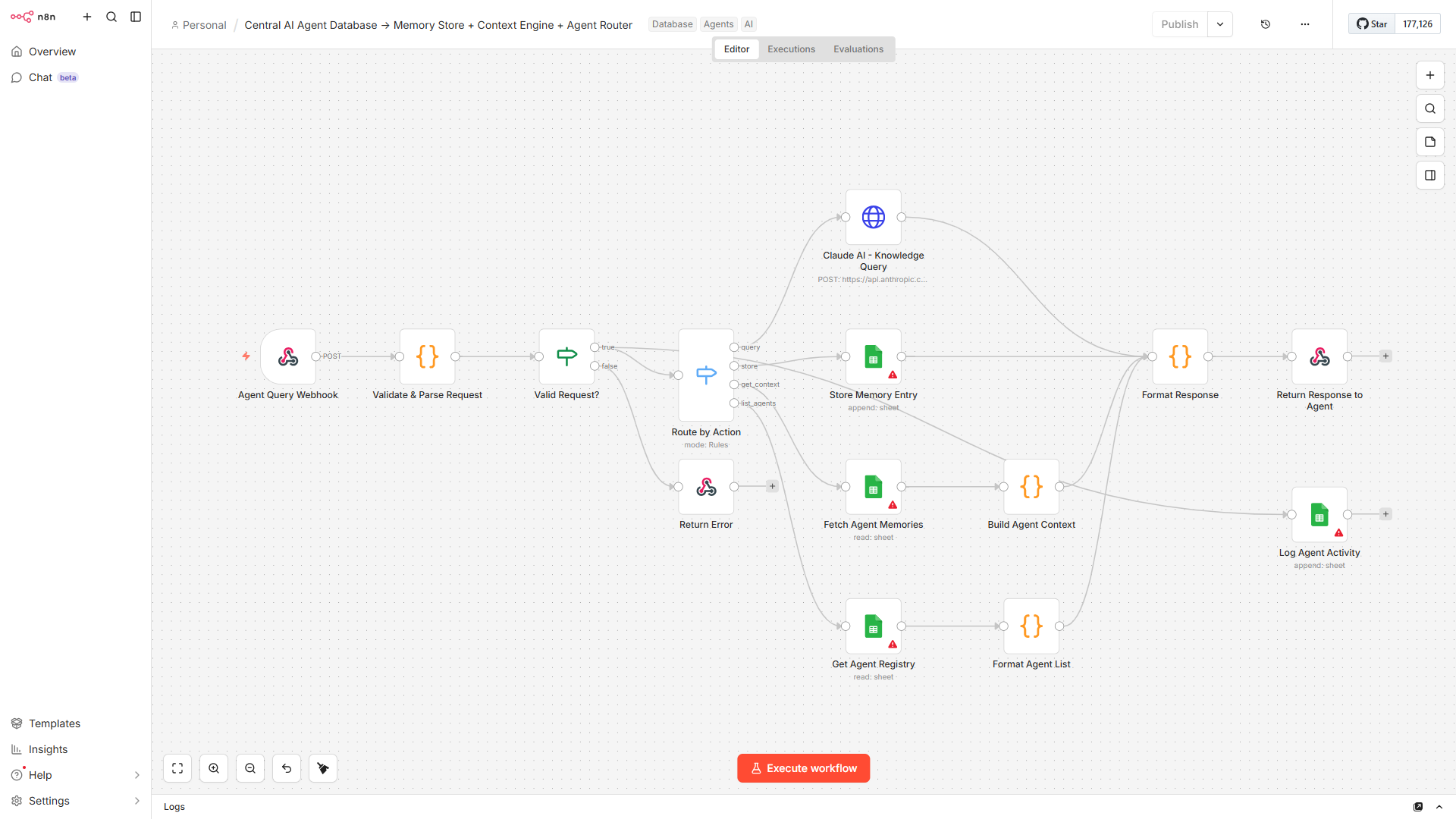Open the Publish options dropdown
The image size is (1456, 819).
click(x=1219, y=24)
